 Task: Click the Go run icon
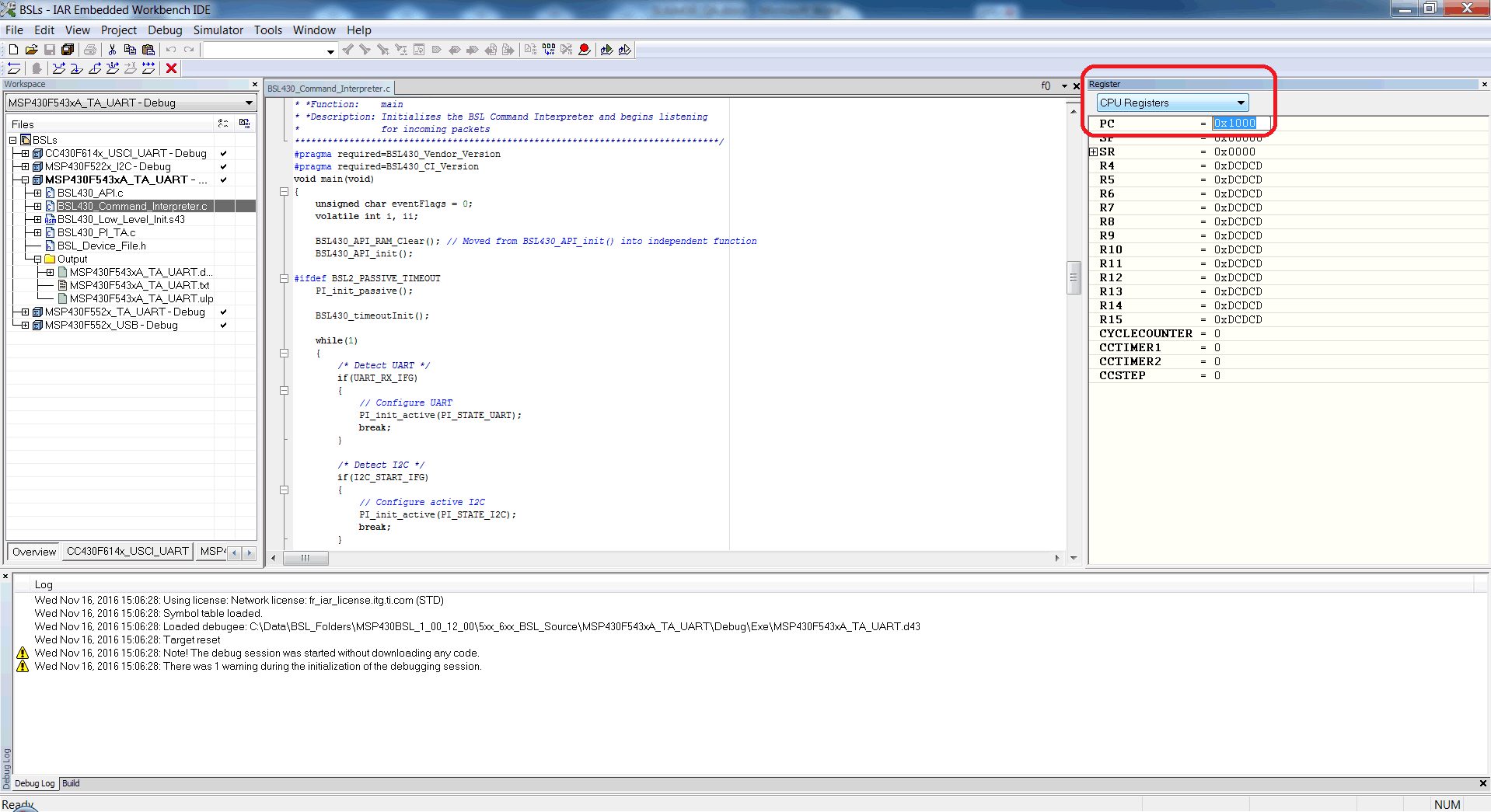148,68
